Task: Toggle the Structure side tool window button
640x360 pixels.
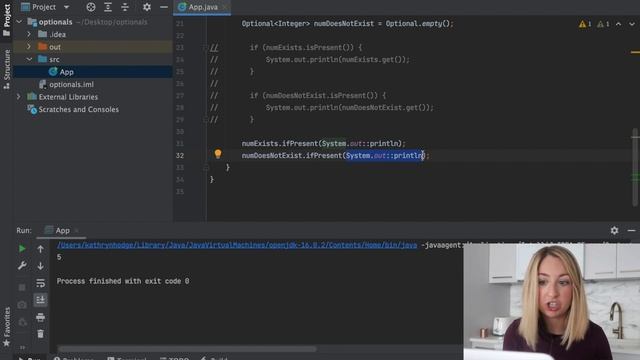Action: (7, 69)
